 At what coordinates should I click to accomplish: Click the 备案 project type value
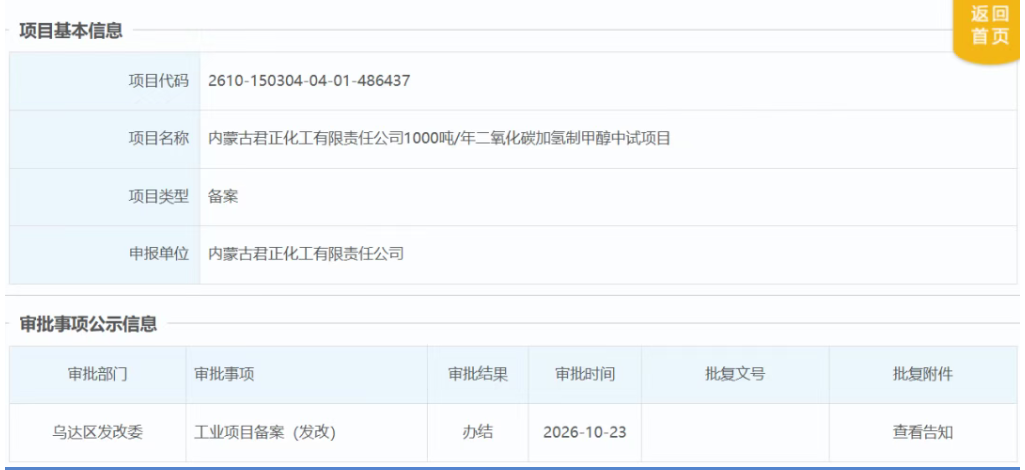coord(223,196)
